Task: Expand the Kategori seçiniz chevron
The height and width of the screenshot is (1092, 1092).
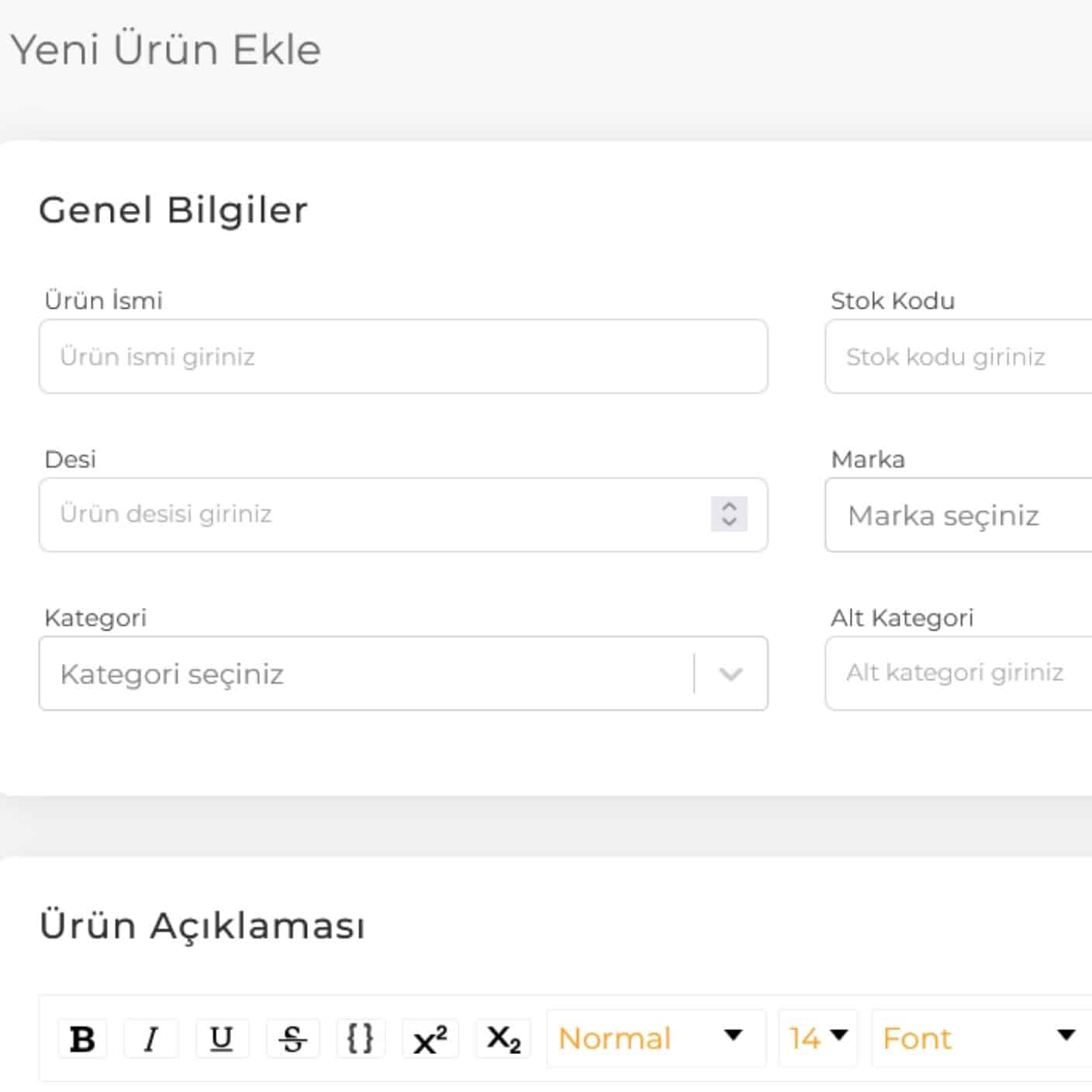Action: 731,674
